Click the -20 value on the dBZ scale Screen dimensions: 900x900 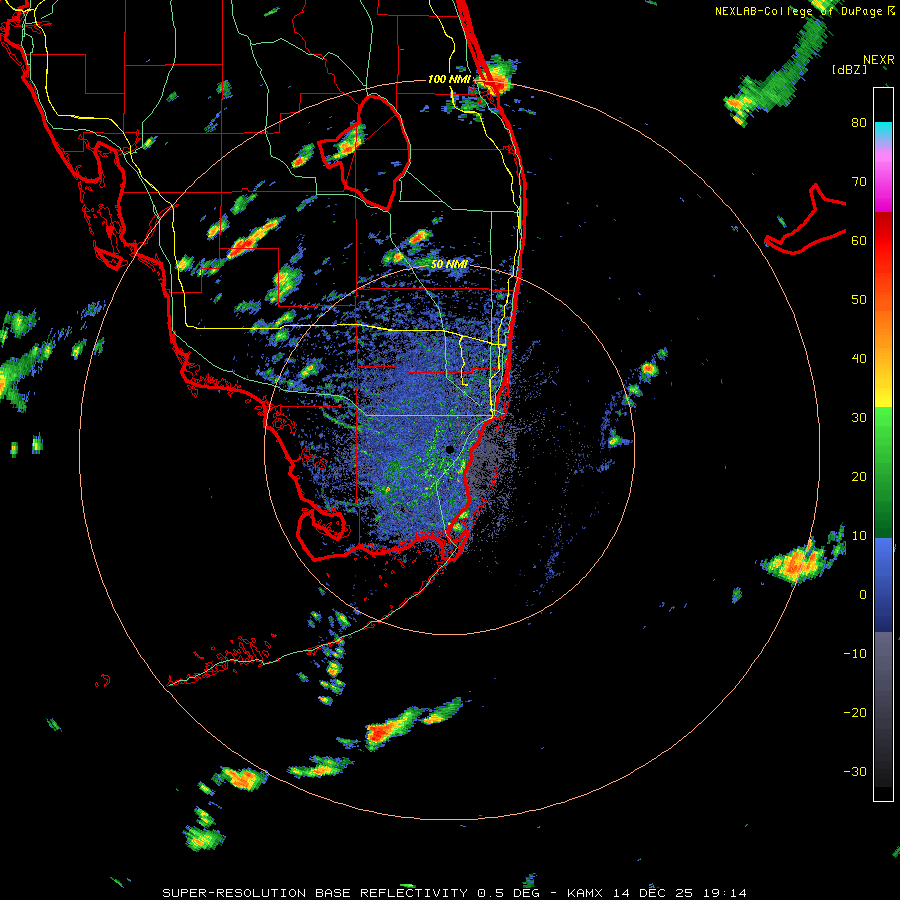[x=855, y=712]
